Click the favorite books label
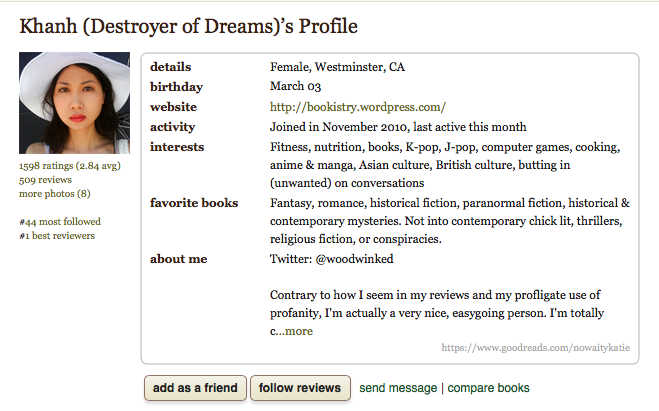Viewport: 659px width, 411px height. 194,203
